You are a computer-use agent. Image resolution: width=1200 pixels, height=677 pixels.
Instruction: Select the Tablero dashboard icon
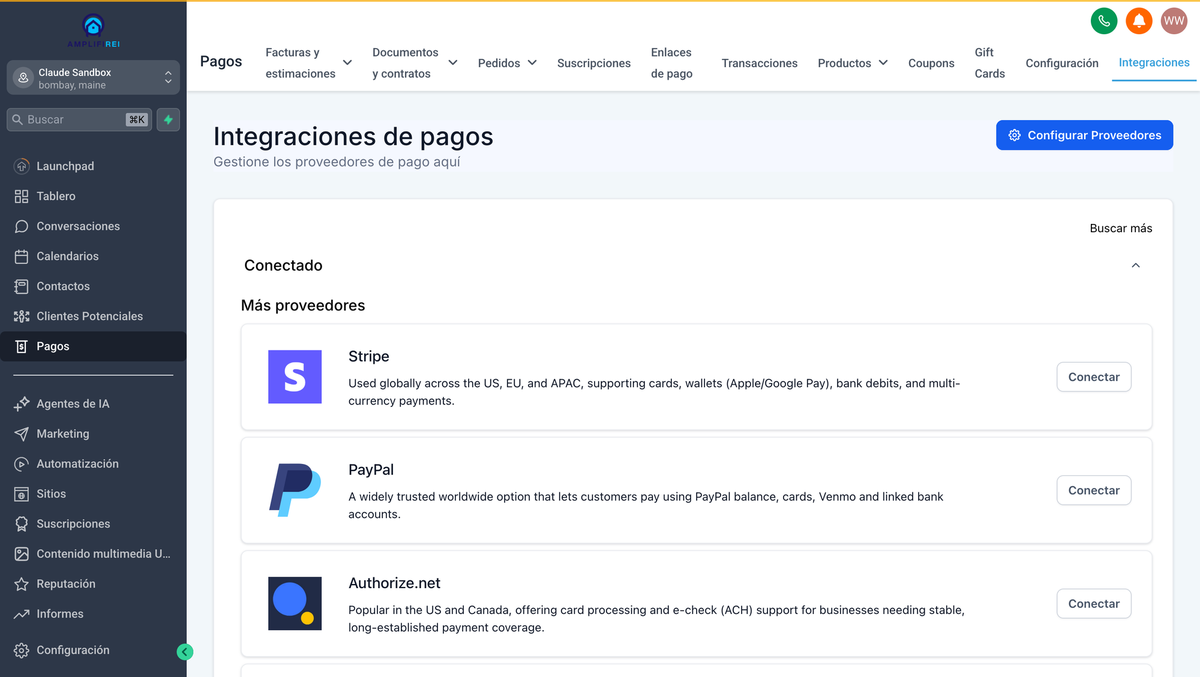[22, 196]
